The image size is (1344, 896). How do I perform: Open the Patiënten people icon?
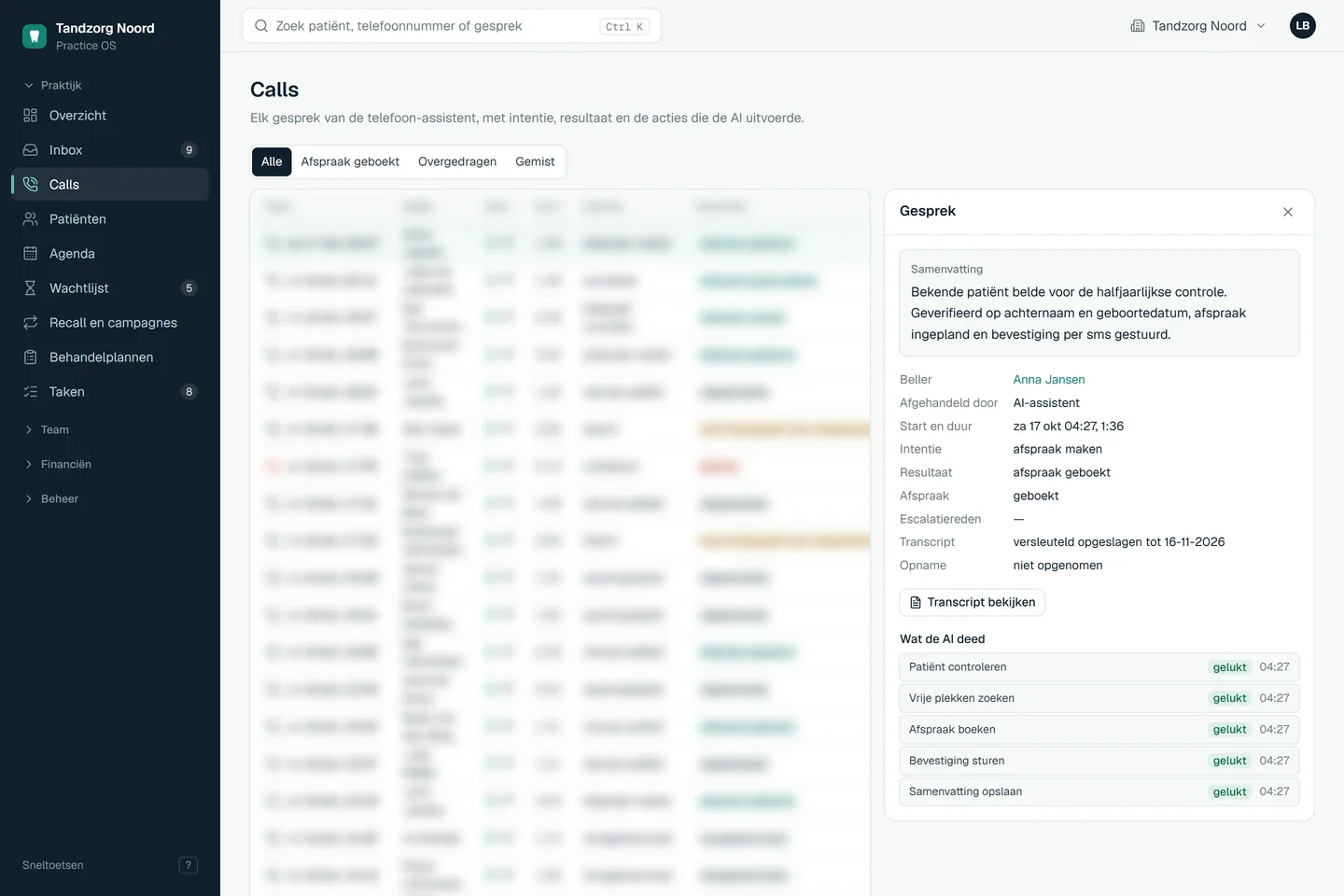coord(30,219)
